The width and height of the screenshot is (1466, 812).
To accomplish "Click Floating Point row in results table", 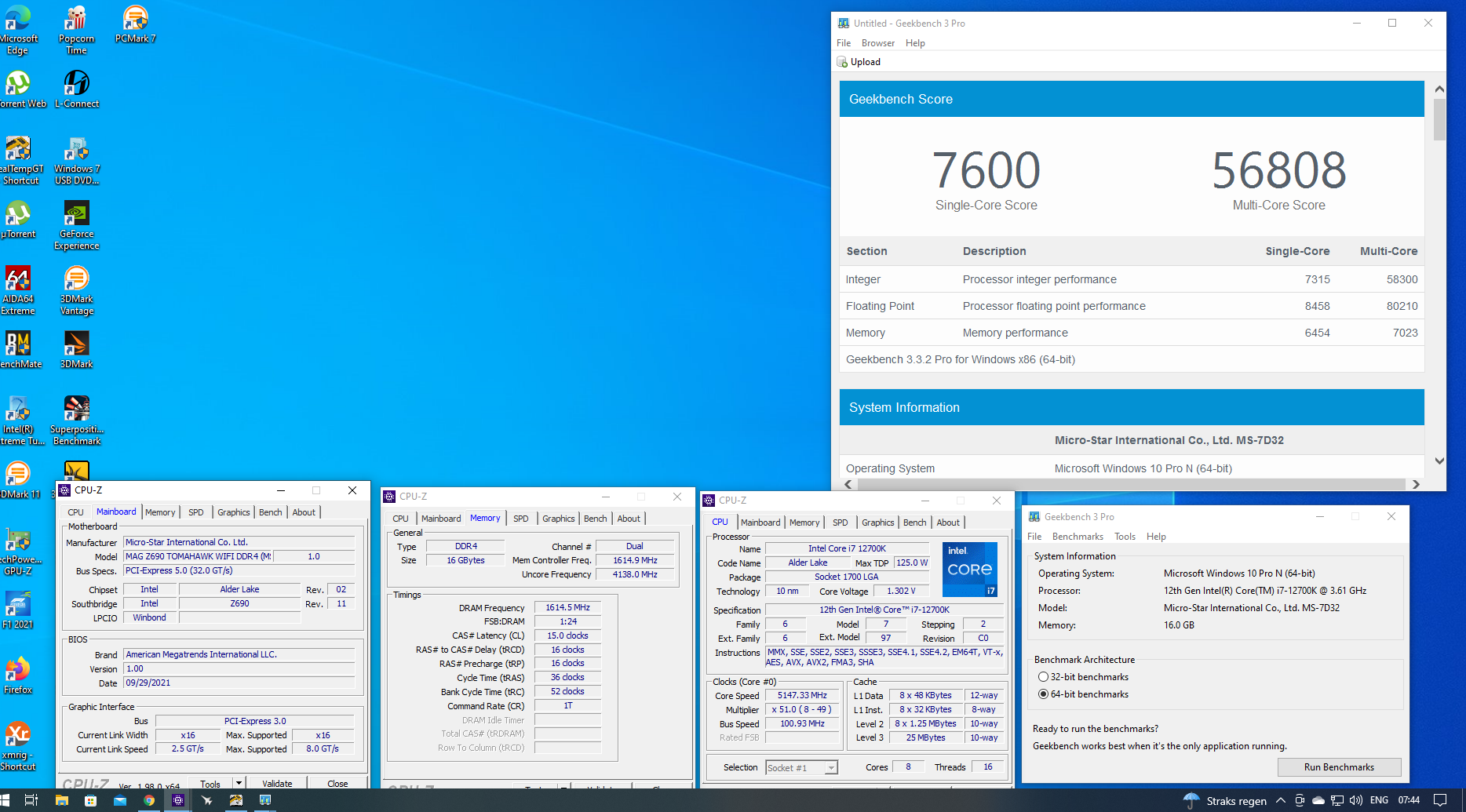I will (x=1132, y=306).
